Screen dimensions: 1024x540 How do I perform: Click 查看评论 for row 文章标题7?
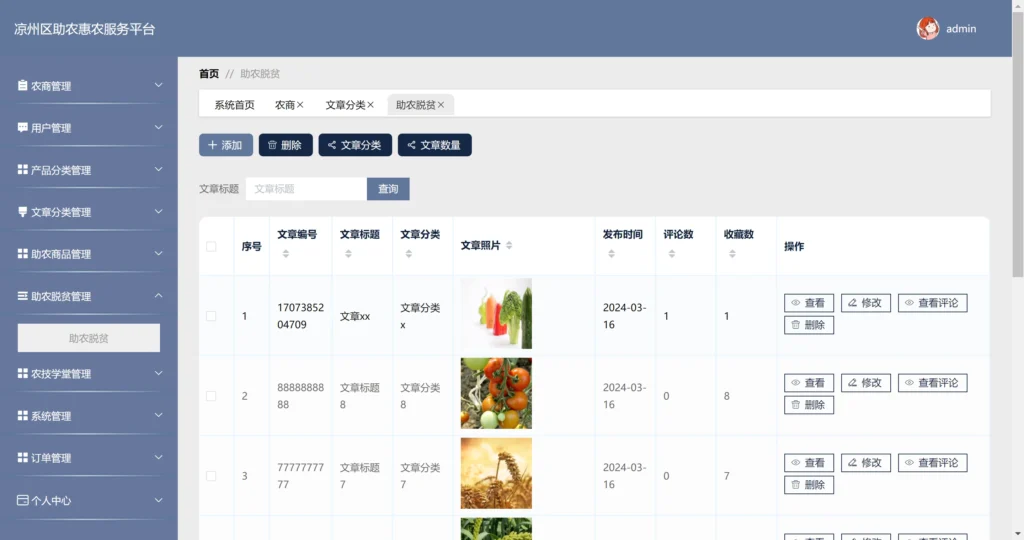(x=933, y=463)
